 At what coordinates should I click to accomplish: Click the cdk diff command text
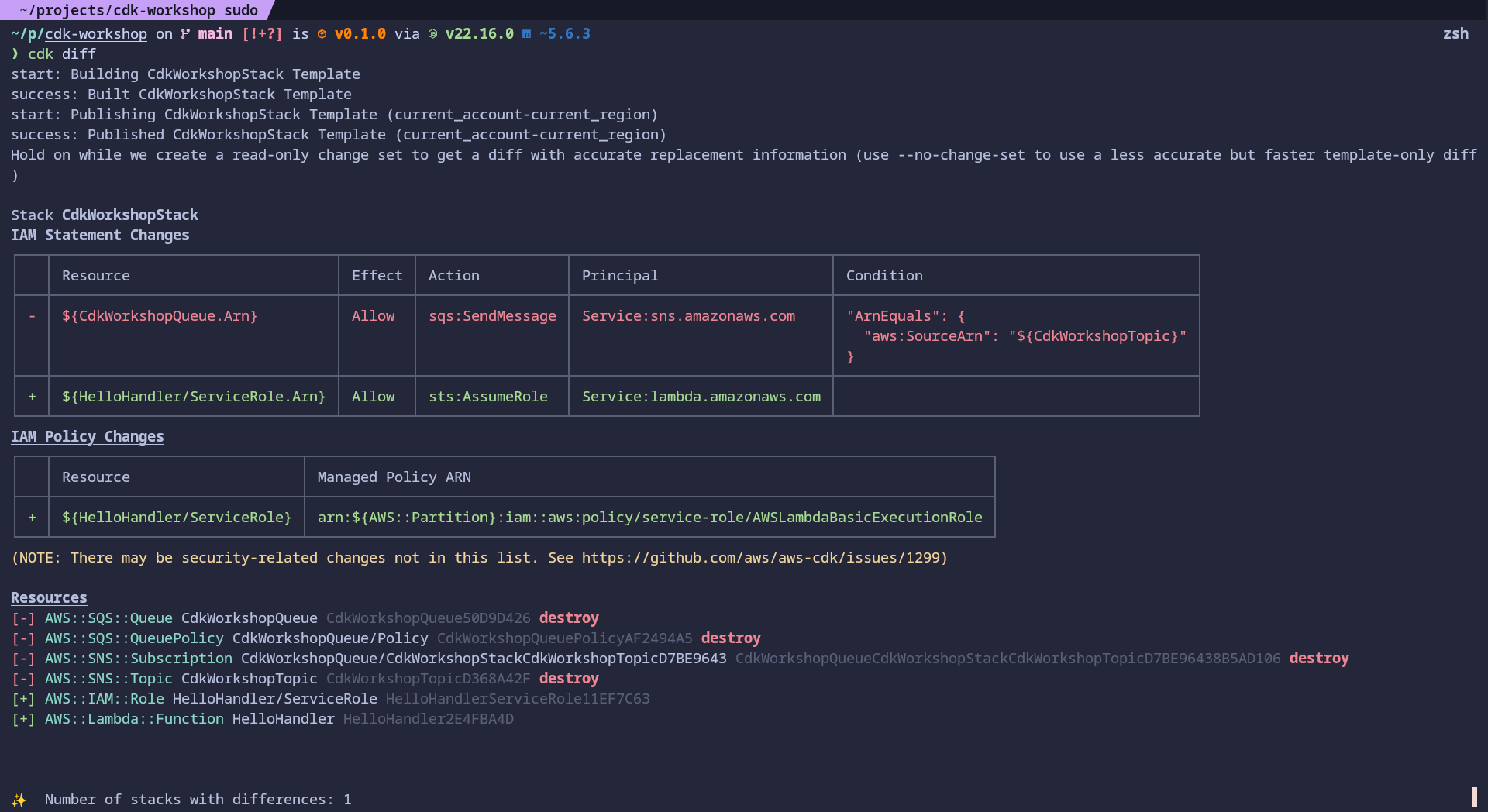[x=62, y=54]
